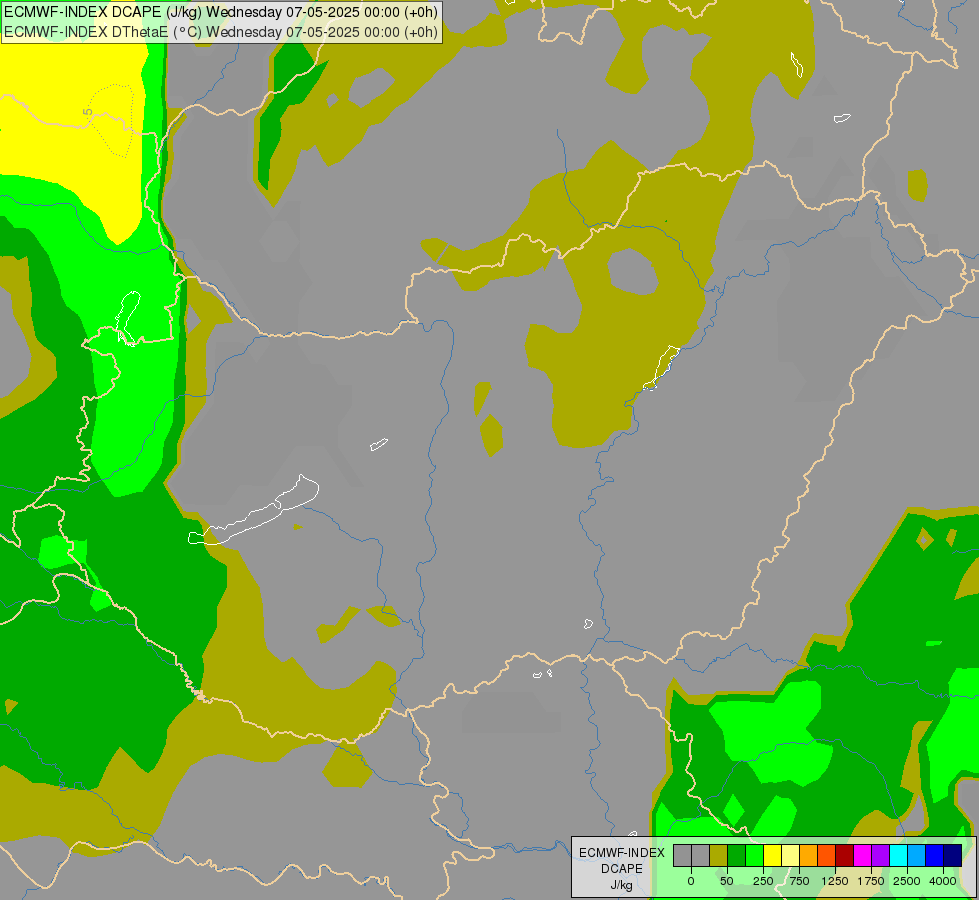Click the "750" legend tick label
Screen dimensions: 979x900
coord(799,881)
